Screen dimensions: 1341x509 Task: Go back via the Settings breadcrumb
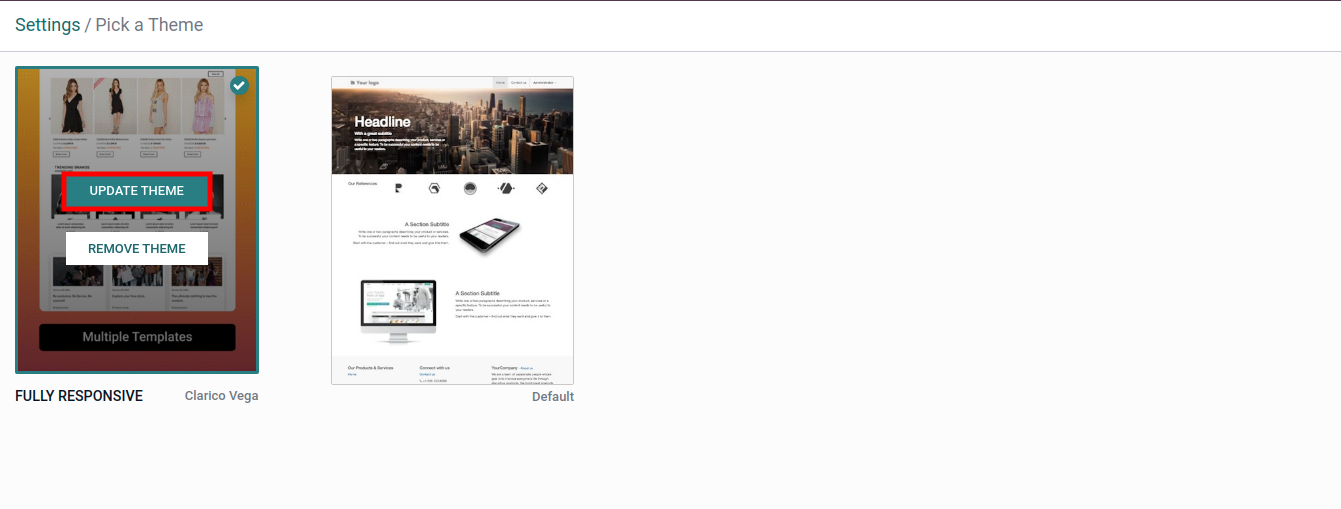click(x=47, y=25)
